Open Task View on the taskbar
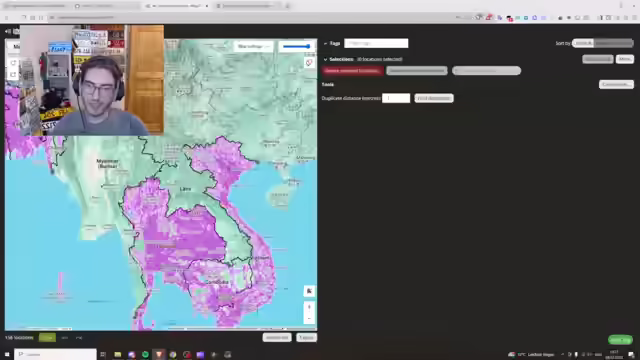640x360 pixels. pyautogui.click(x=103, y=355)
